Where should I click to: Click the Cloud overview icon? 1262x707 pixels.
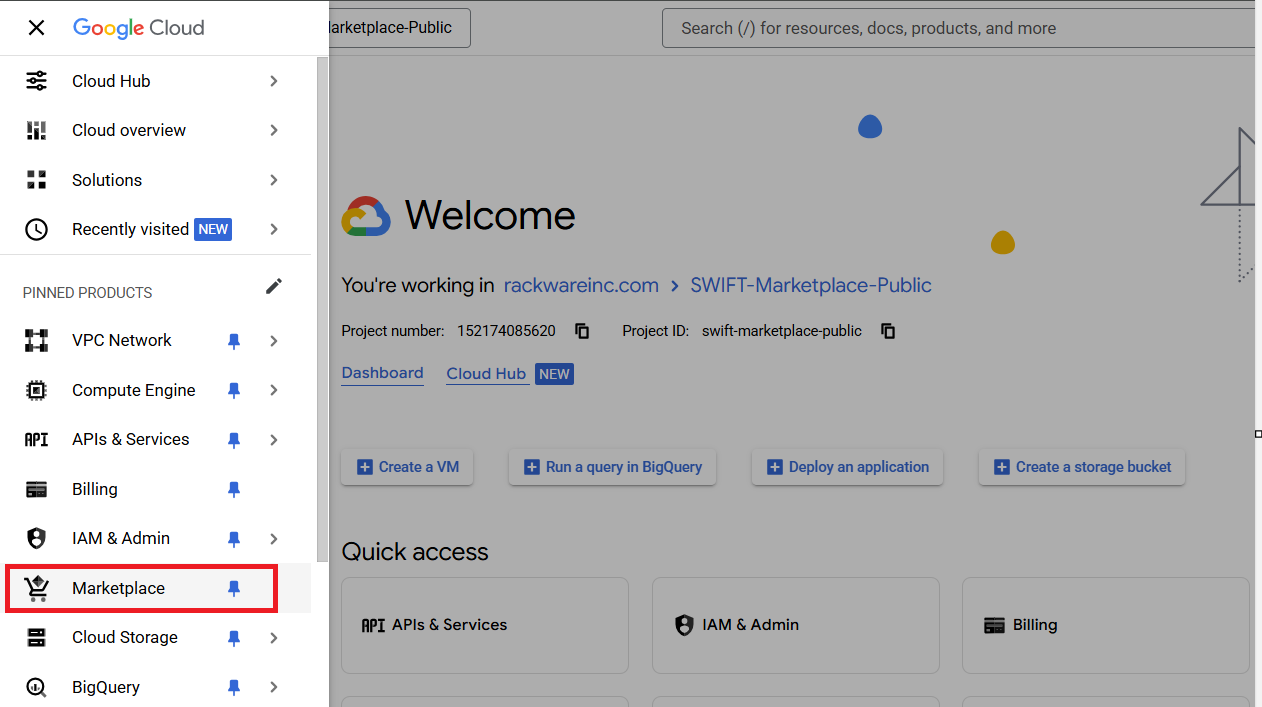tap(36, 130)
